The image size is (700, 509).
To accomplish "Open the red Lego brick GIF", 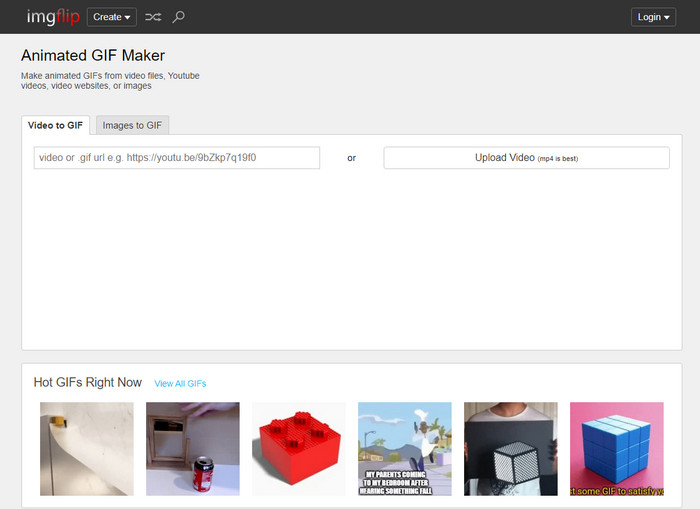I will coord(299,449).
